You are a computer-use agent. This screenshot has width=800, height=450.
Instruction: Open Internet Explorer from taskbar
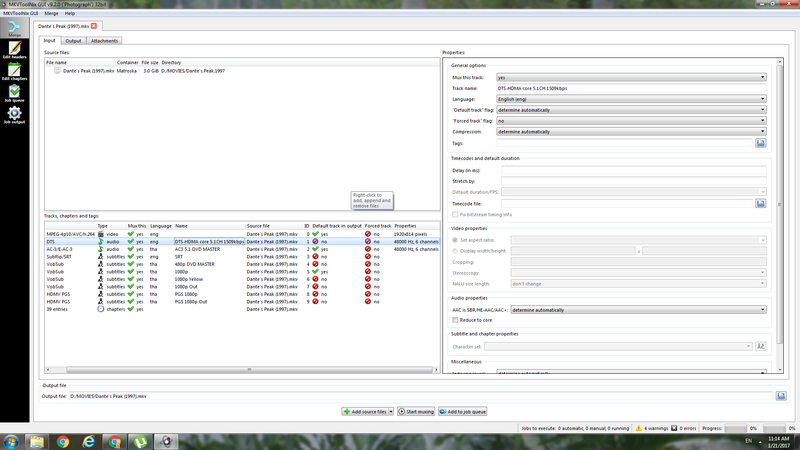[89, 441]
